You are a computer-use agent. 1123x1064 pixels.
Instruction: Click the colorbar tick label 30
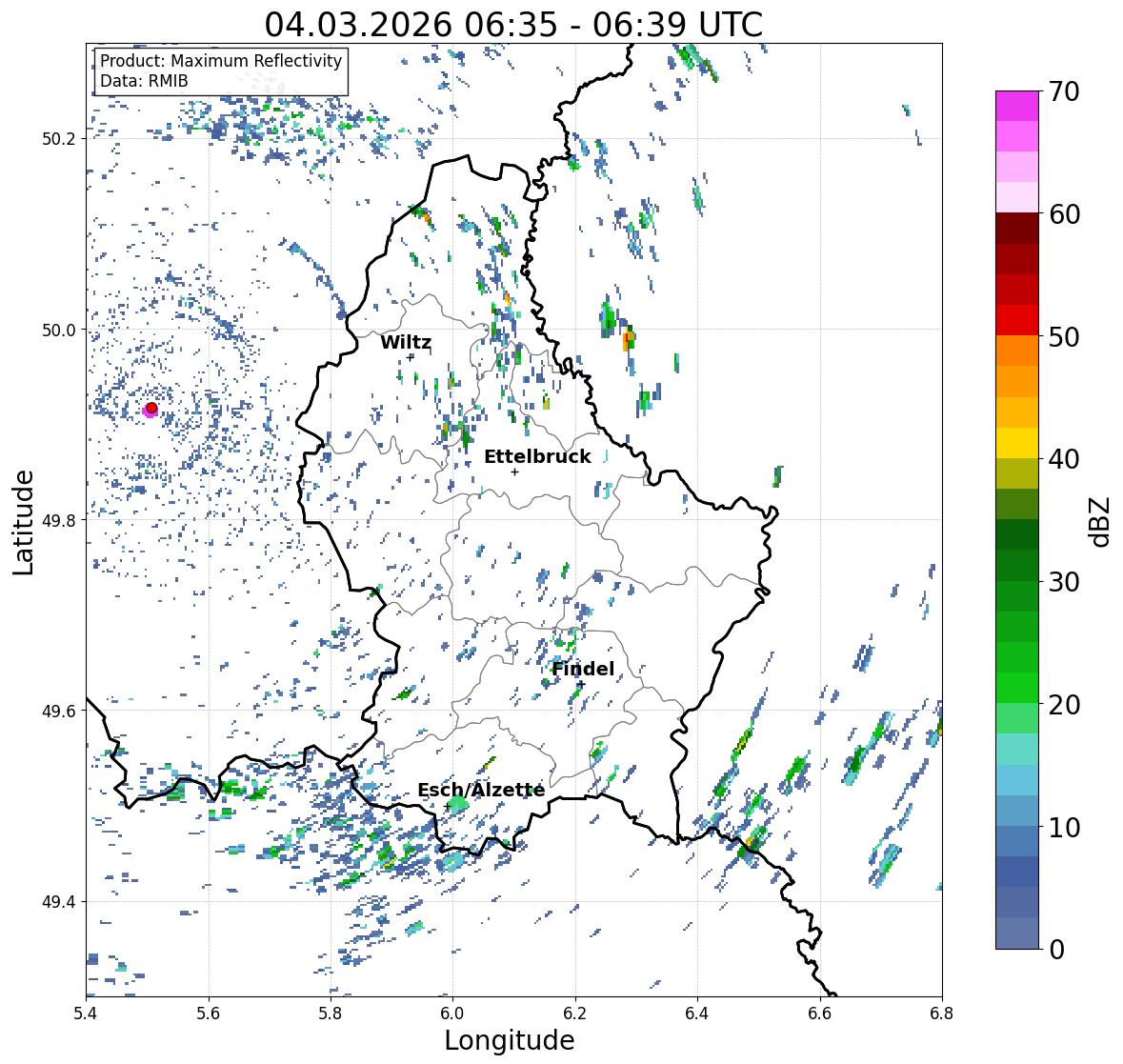1064,582
